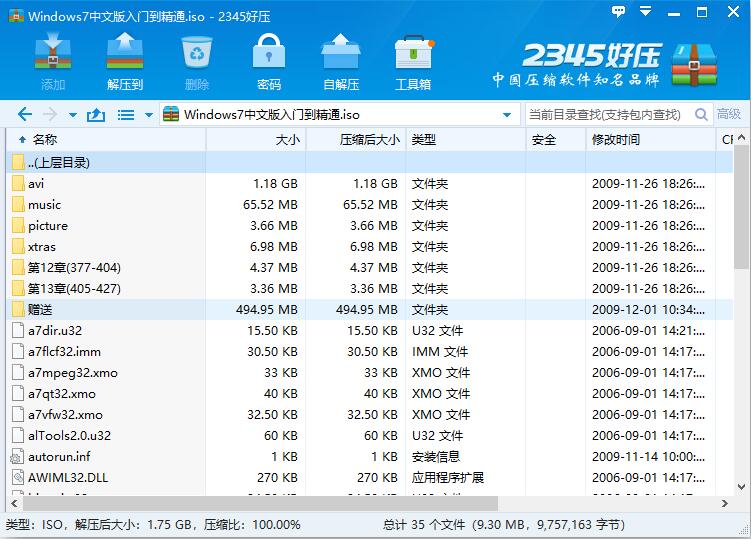751x539 pixels.
Task: Sort by 安全 column header
Action: 556,139
